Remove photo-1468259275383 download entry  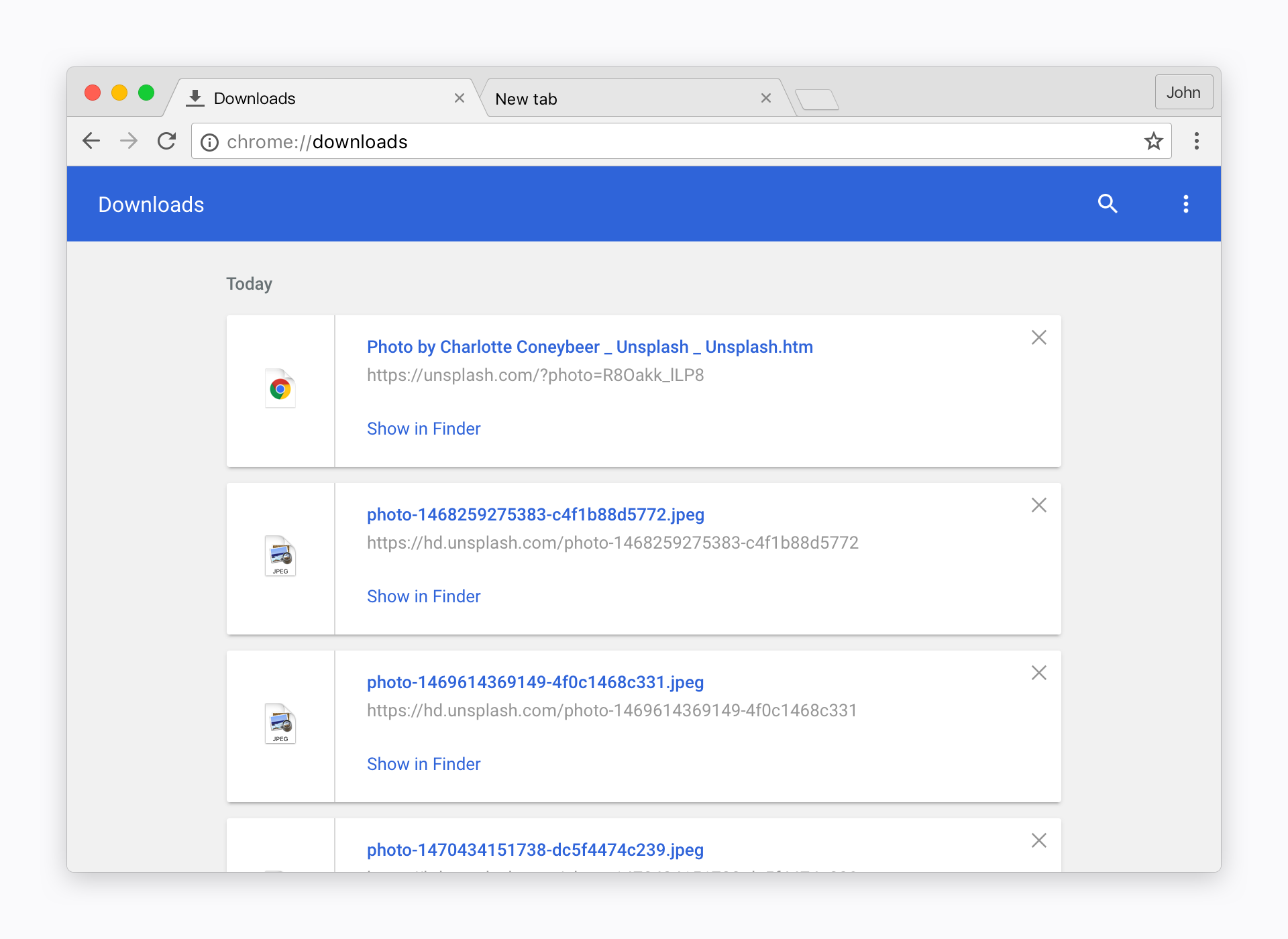(x=1038, y=505)
